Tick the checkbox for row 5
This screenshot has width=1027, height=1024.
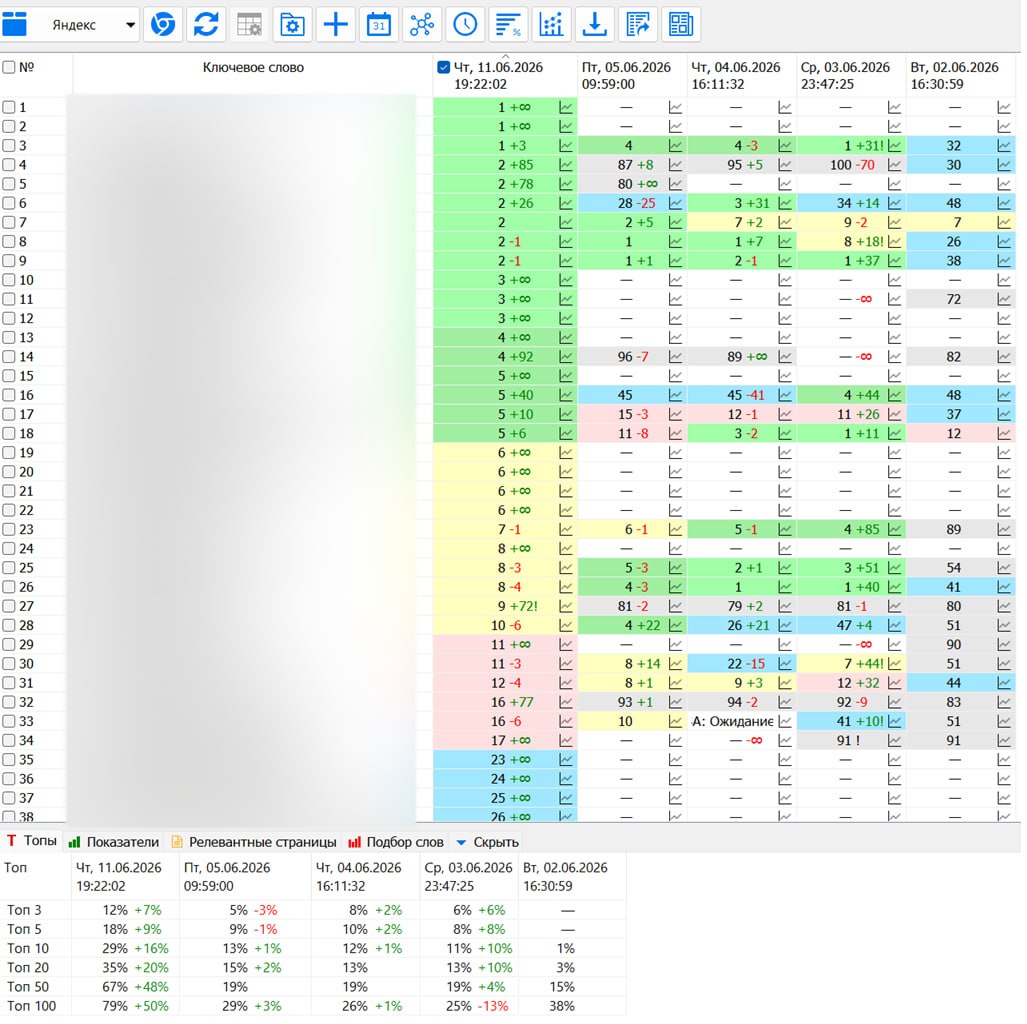[9, 184]
